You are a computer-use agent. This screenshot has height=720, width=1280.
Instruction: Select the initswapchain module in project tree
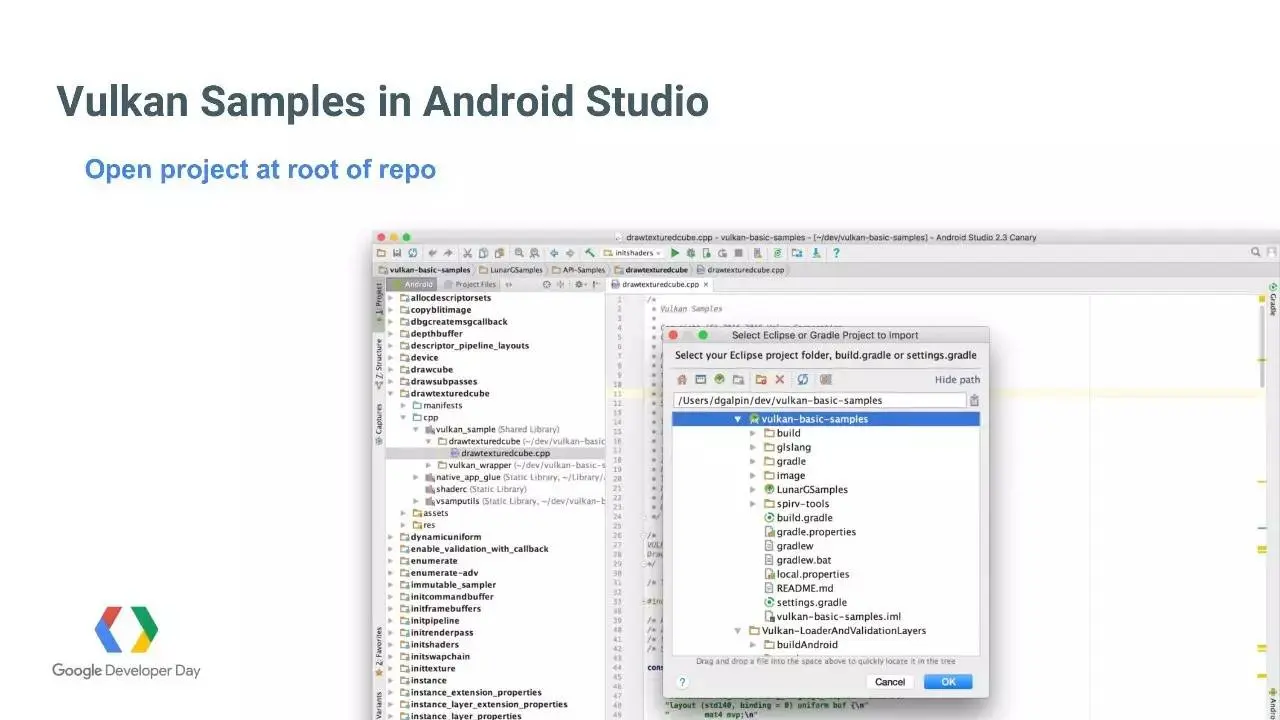point(434,657)
